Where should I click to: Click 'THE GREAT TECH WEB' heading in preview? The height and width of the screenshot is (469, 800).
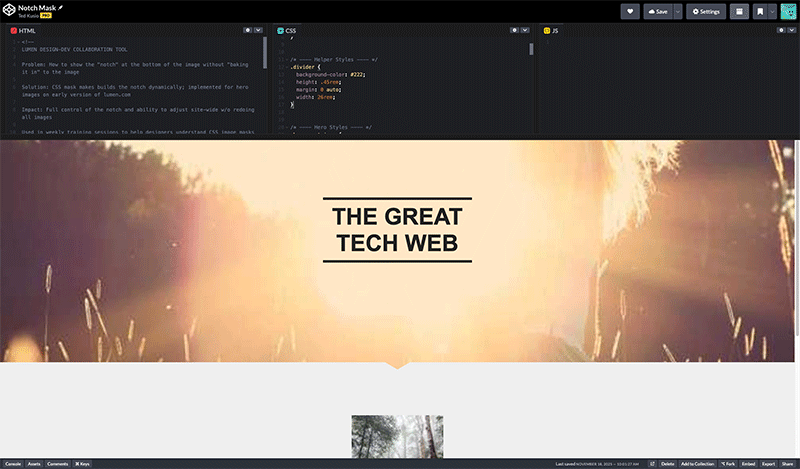pos(397,230)
